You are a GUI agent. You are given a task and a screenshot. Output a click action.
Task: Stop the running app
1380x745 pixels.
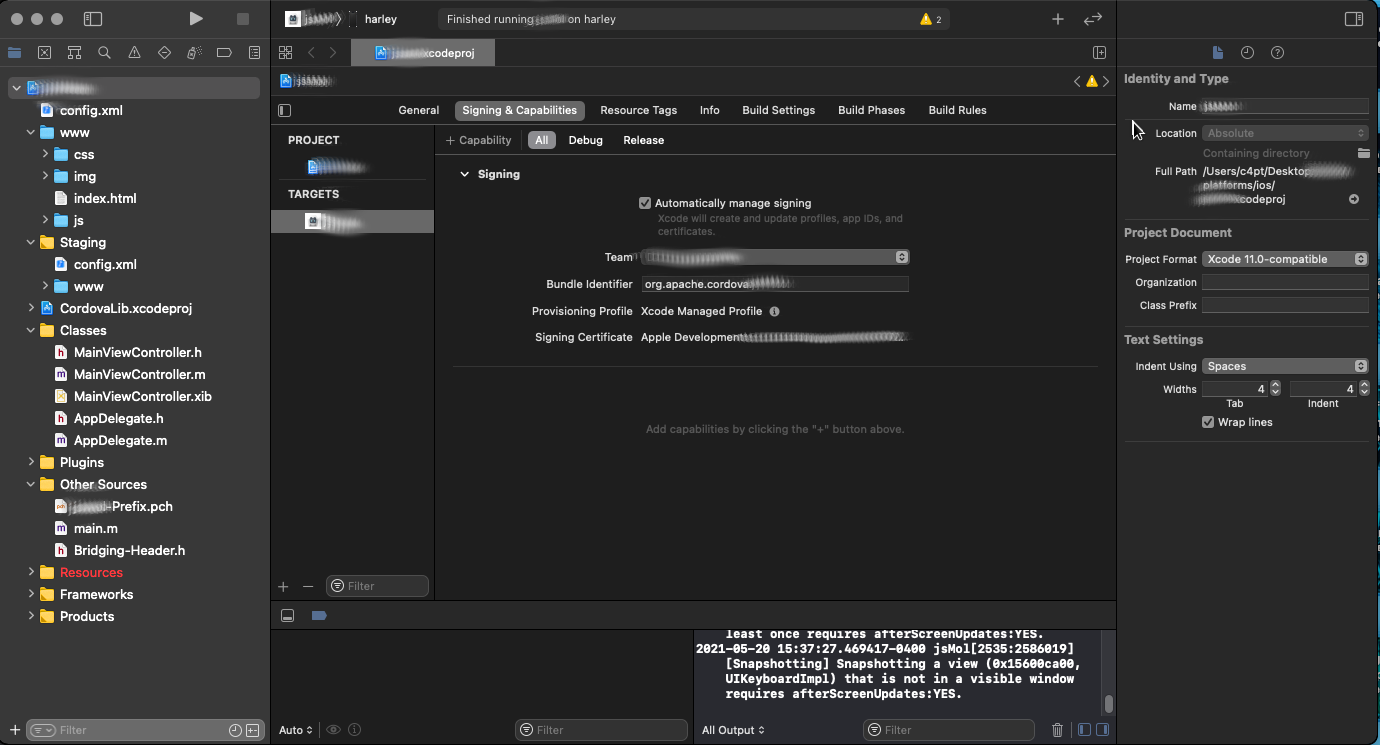pos(243,19)
